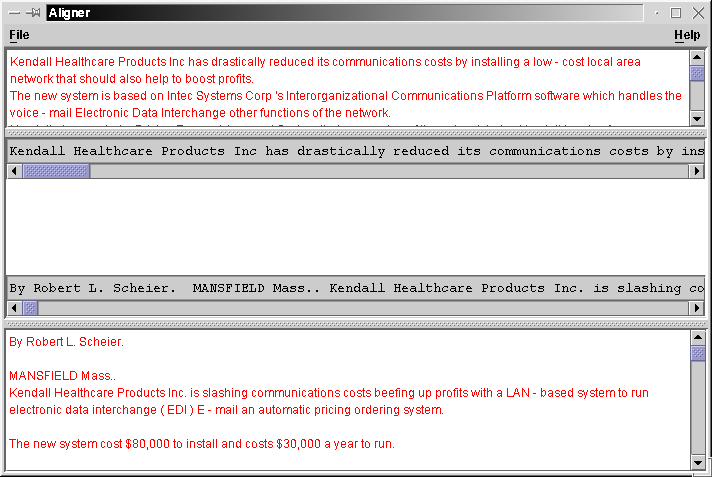
Task: Click left arrow of the second sentence scrollbar
Action: (x=15, y=308)
